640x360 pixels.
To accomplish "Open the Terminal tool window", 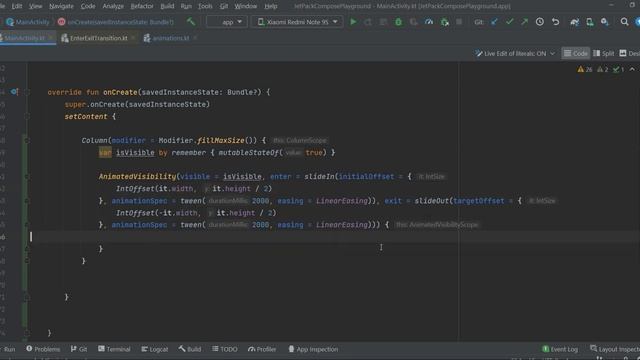I will tap(114, 349).
